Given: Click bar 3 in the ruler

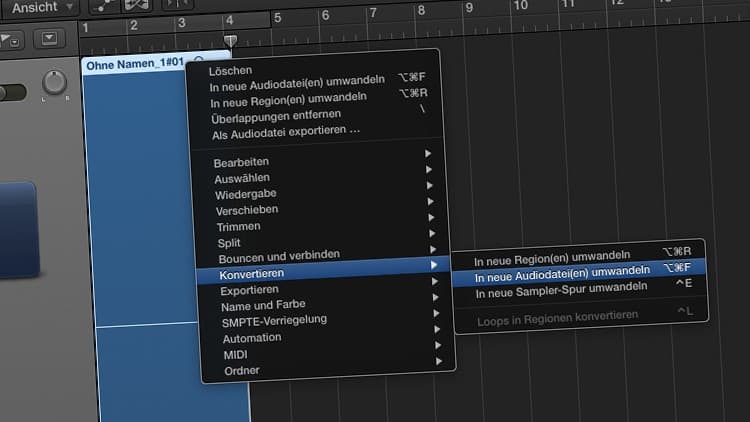Looking at the screenshot, I should (182, 22).
